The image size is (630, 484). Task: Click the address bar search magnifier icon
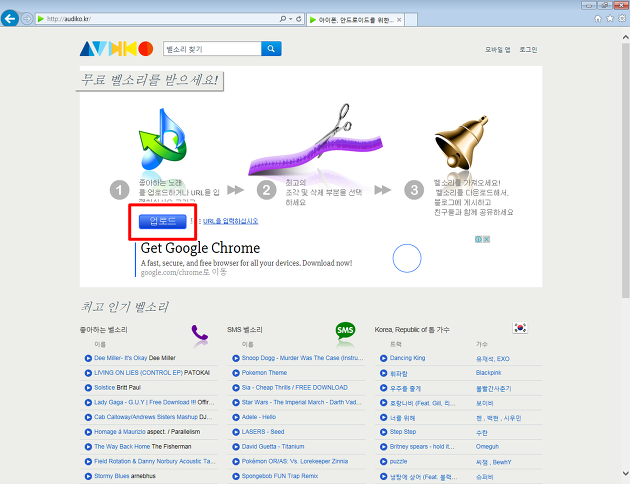click(283, 18)
